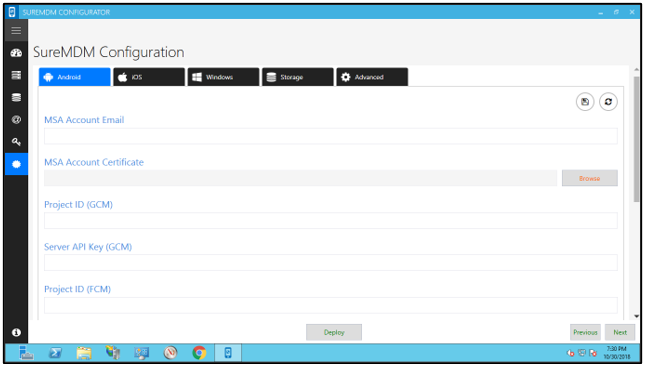Open the email at-sign sidebar icon
The height and width of the screenshot is (367, 645).
pos(16,119)
